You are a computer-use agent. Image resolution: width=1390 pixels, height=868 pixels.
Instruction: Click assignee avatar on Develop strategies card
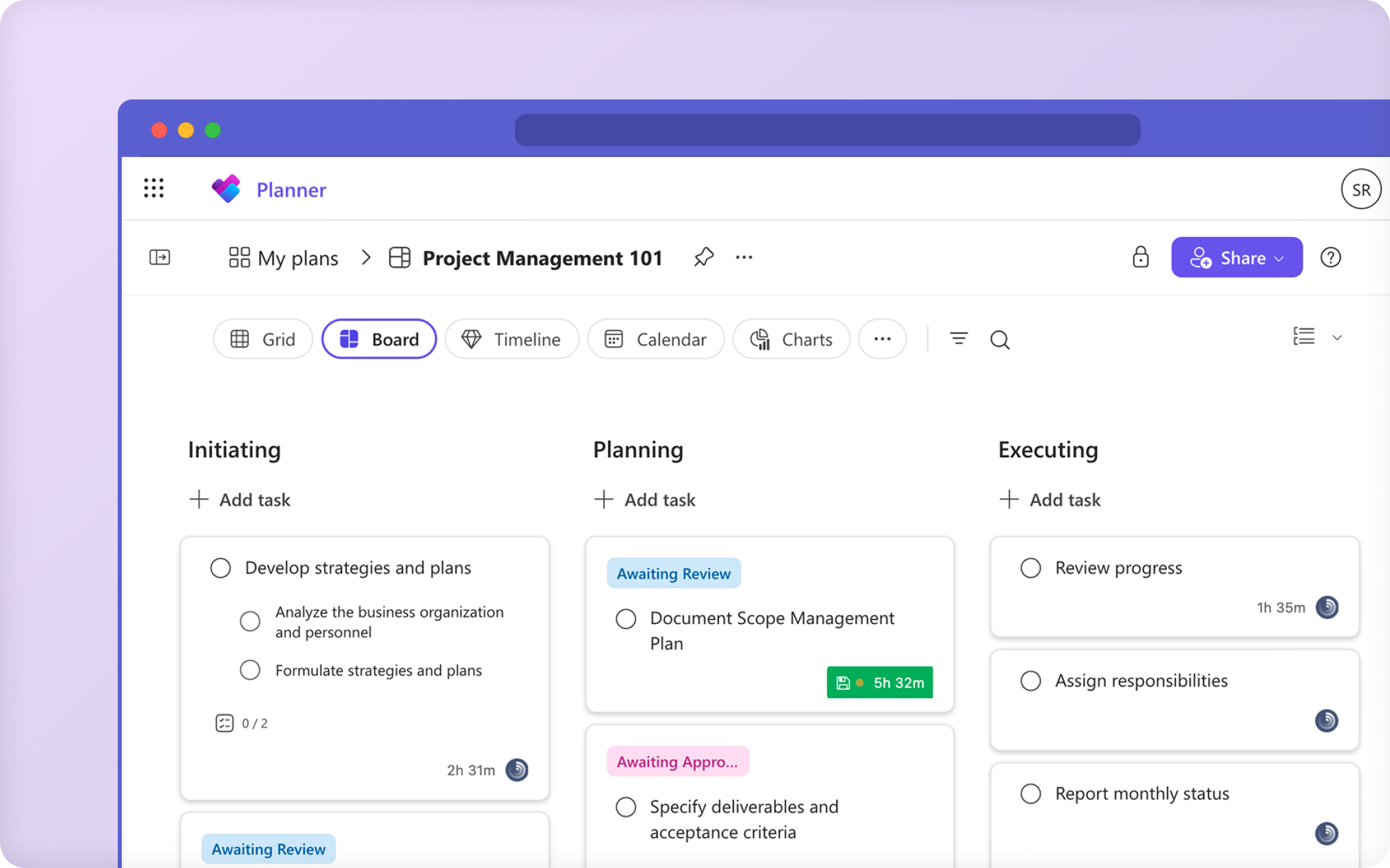click(x=517, y=770)
